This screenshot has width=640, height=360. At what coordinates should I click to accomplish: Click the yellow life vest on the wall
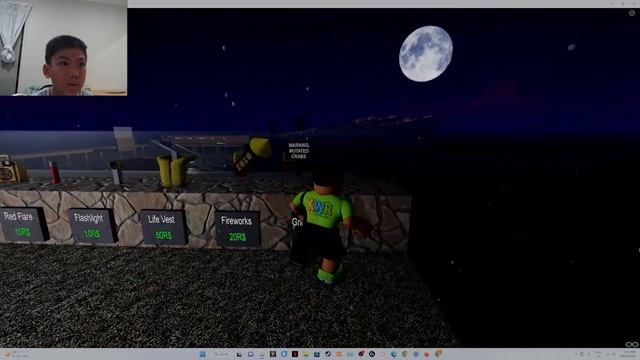click(x=173, y=170)
